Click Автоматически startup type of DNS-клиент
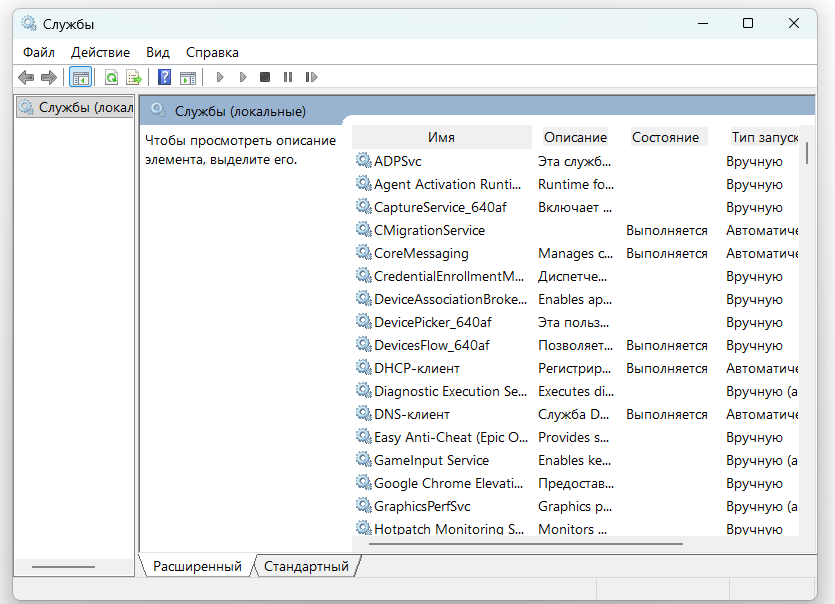The width and height of the screenshot is (835, 604). (x=762, y=414)
